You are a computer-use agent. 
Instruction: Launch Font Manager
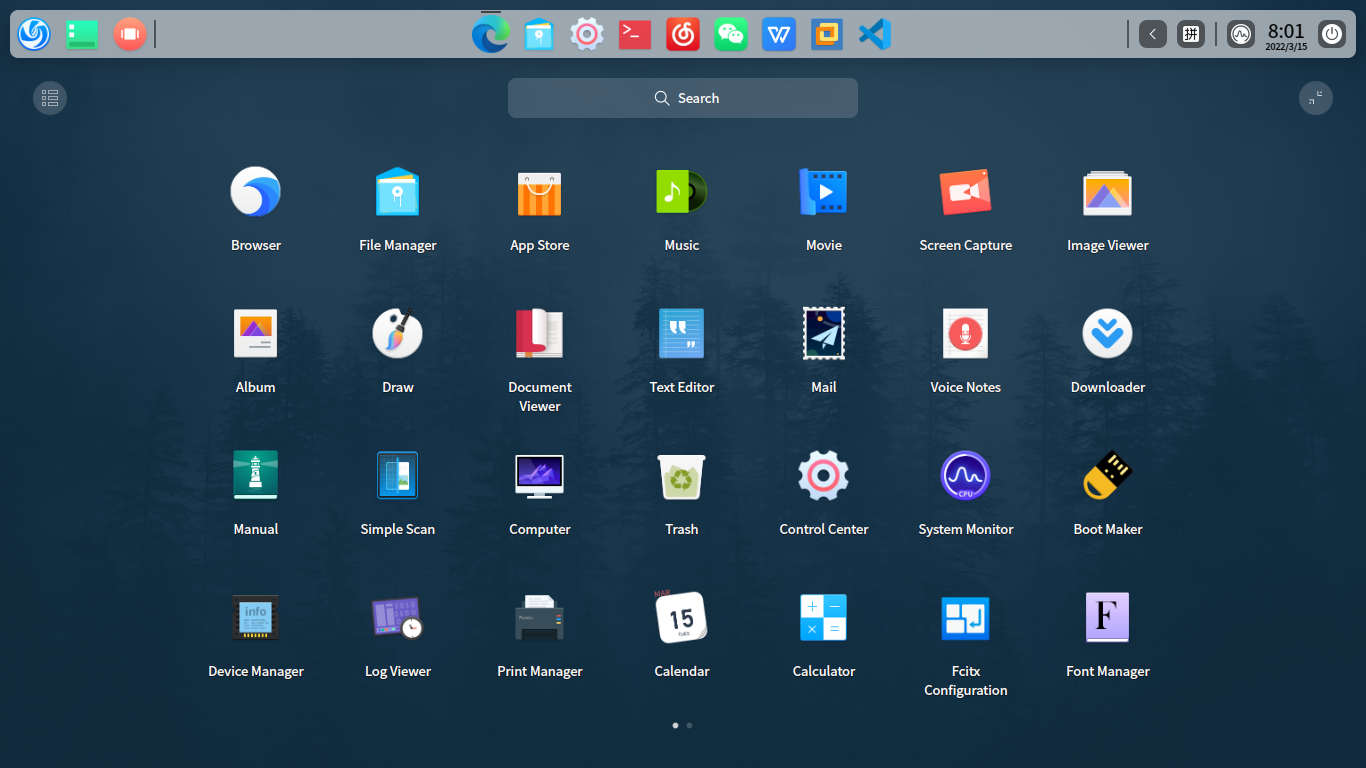[1108, 618]
